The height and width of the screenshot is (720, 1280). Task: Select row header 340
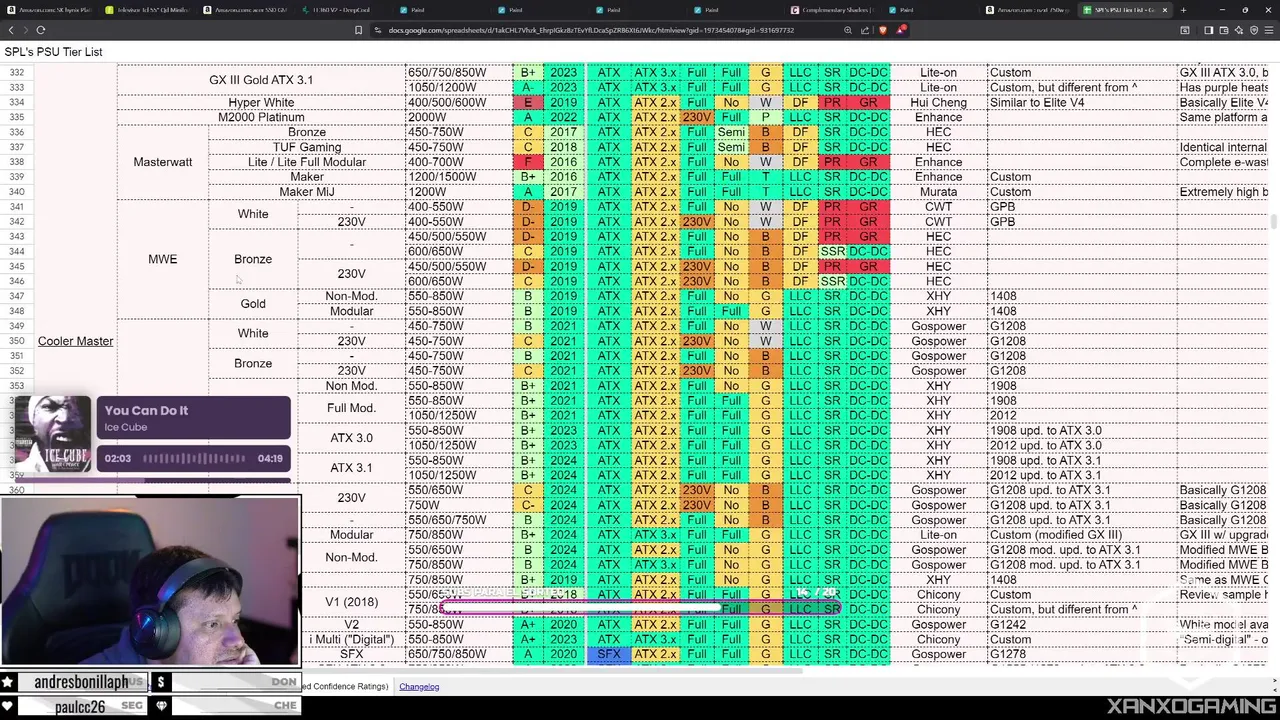tap(16, 192)
